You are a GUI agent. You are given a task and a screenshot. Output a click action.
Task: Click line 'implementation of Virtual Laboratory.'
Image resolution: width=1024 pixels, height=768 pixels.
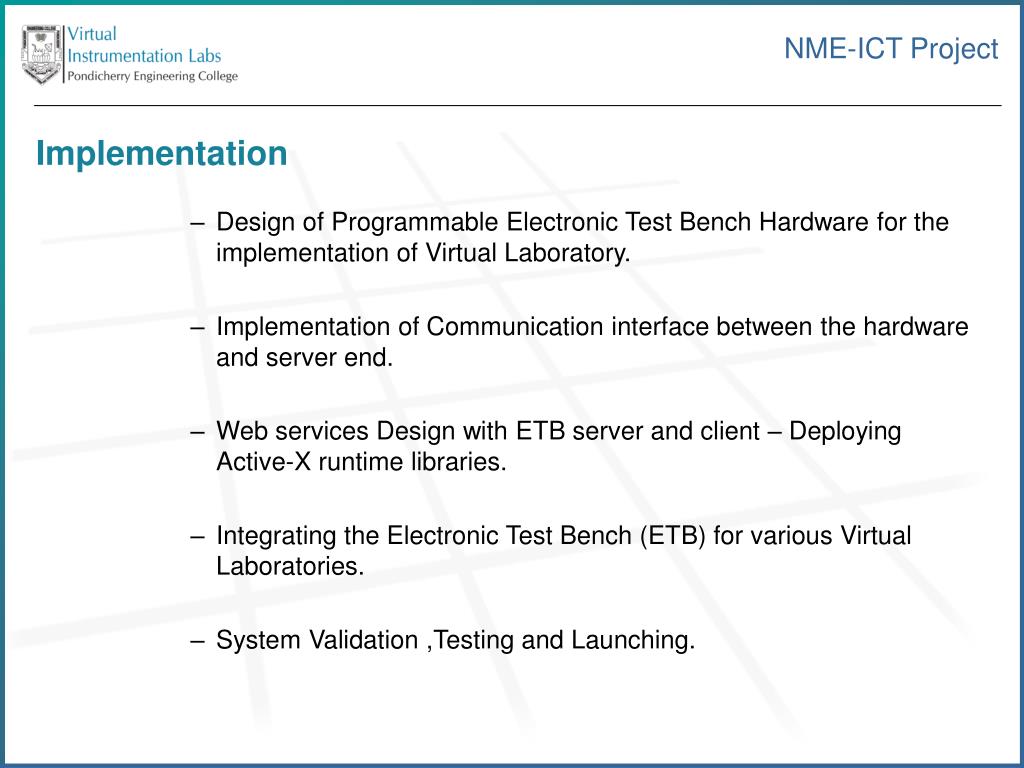423,253
